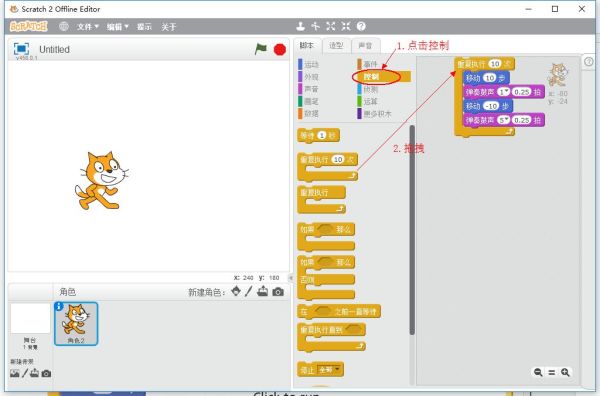Click the blocks palette vertical scrollbar

pyautogui.click(x=412, y=230)
